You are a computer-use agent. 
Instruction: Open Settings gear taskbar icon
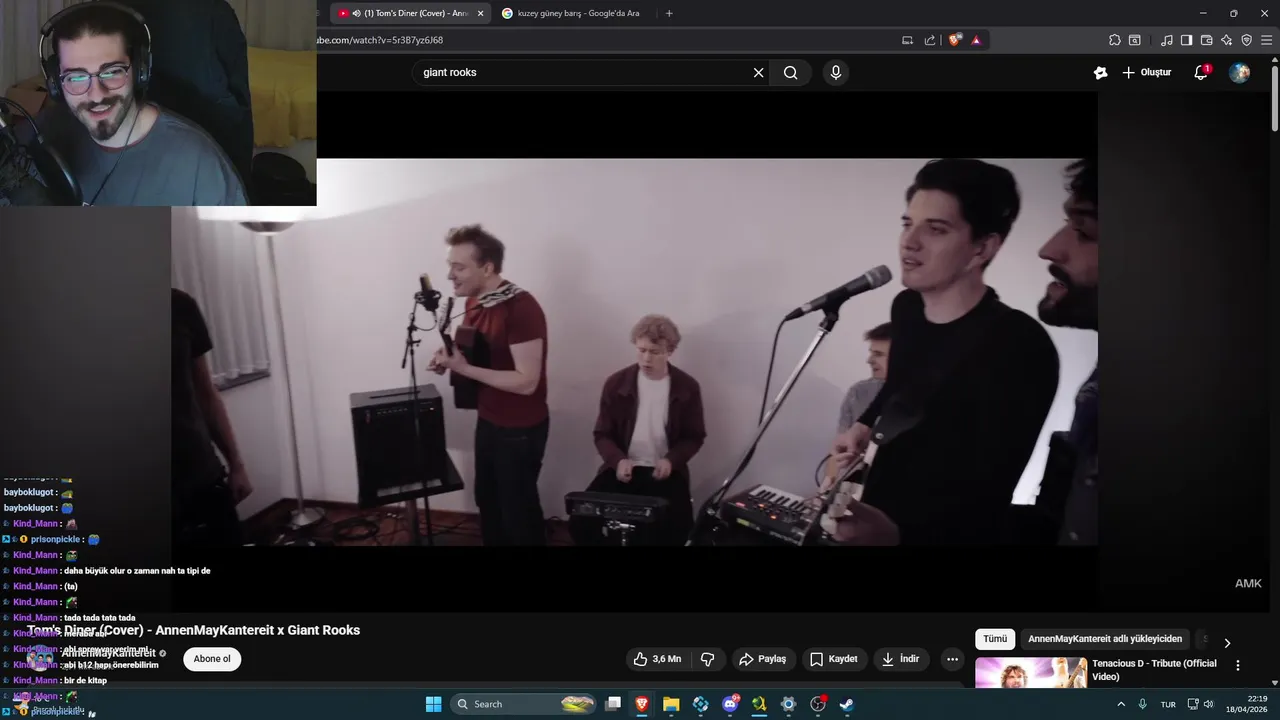point(788,704)
